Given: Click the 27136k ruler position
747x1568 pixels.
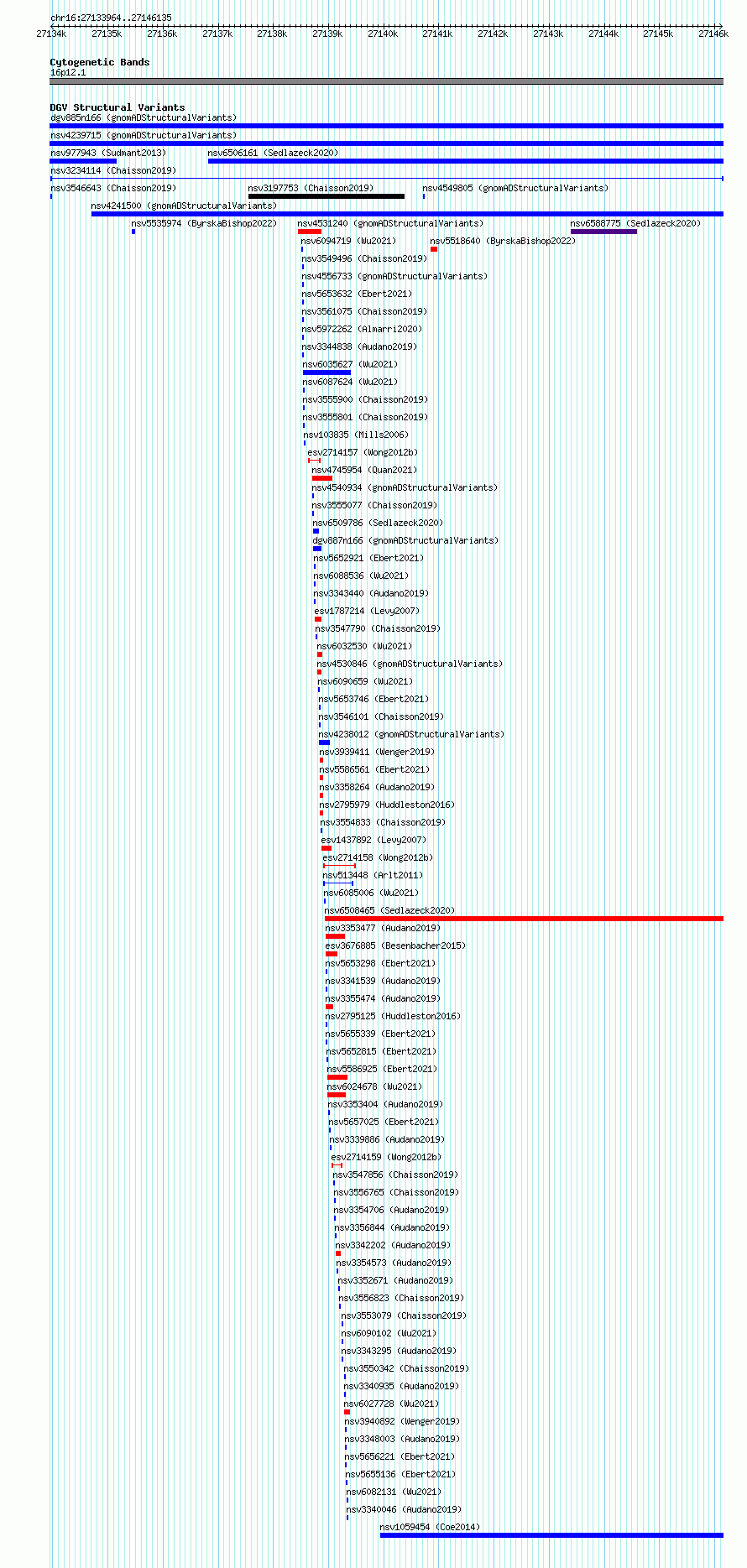Looking at the screenshot, I should 162,34.
